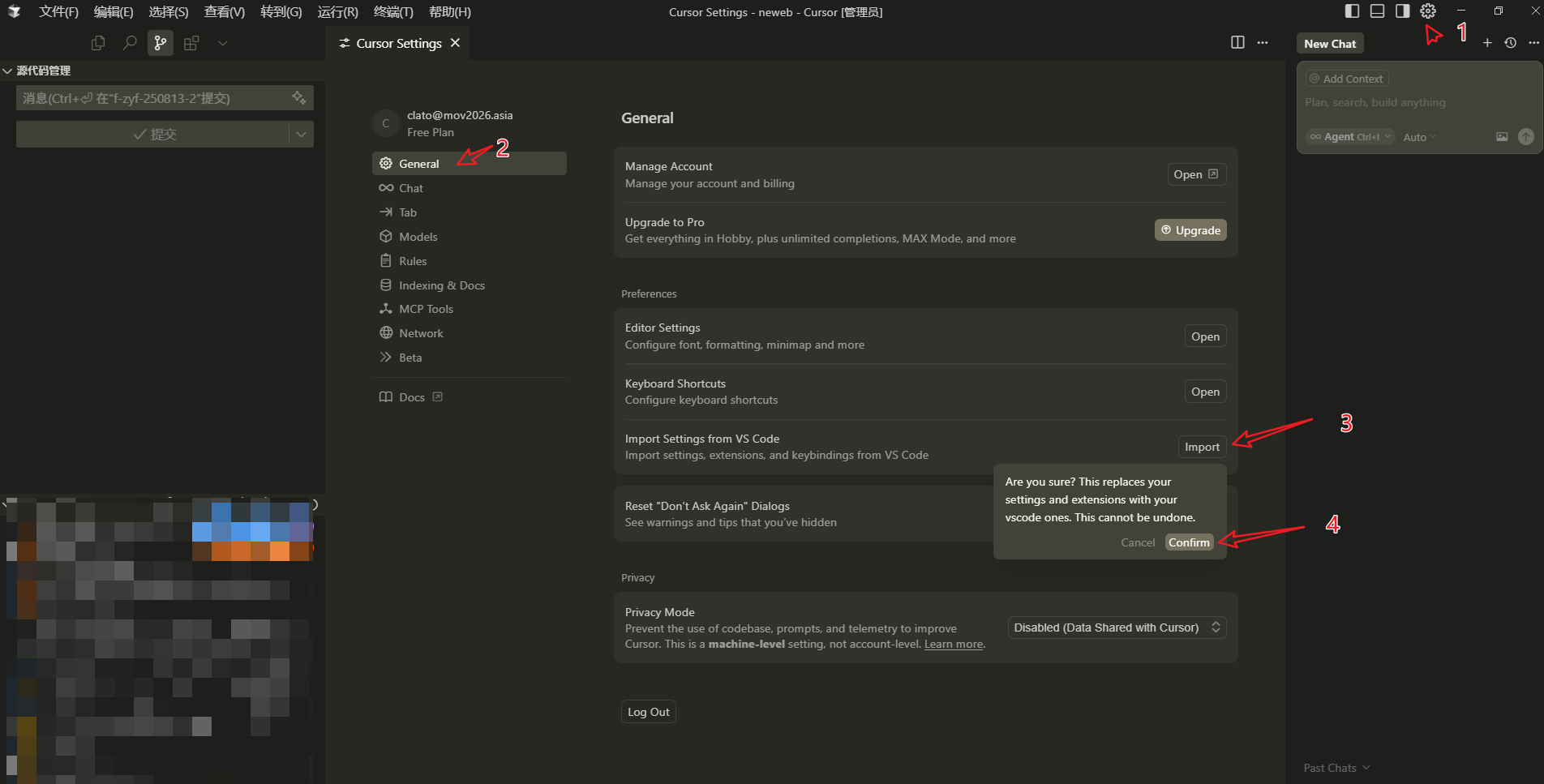Select the Source Control branch icon
This screenshot has width=1544, height=784.
click(161, 43)
